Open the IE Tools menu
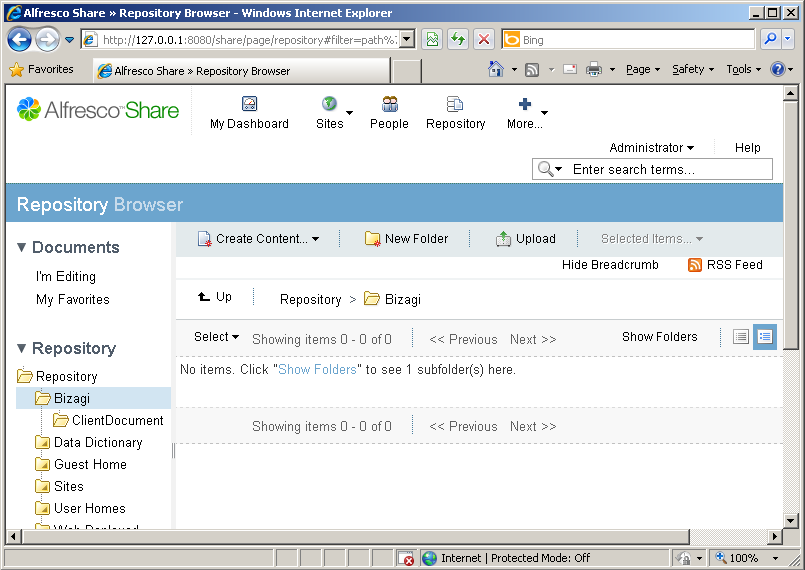This screenshot has height=570, width=805. [x=743, y=69]
